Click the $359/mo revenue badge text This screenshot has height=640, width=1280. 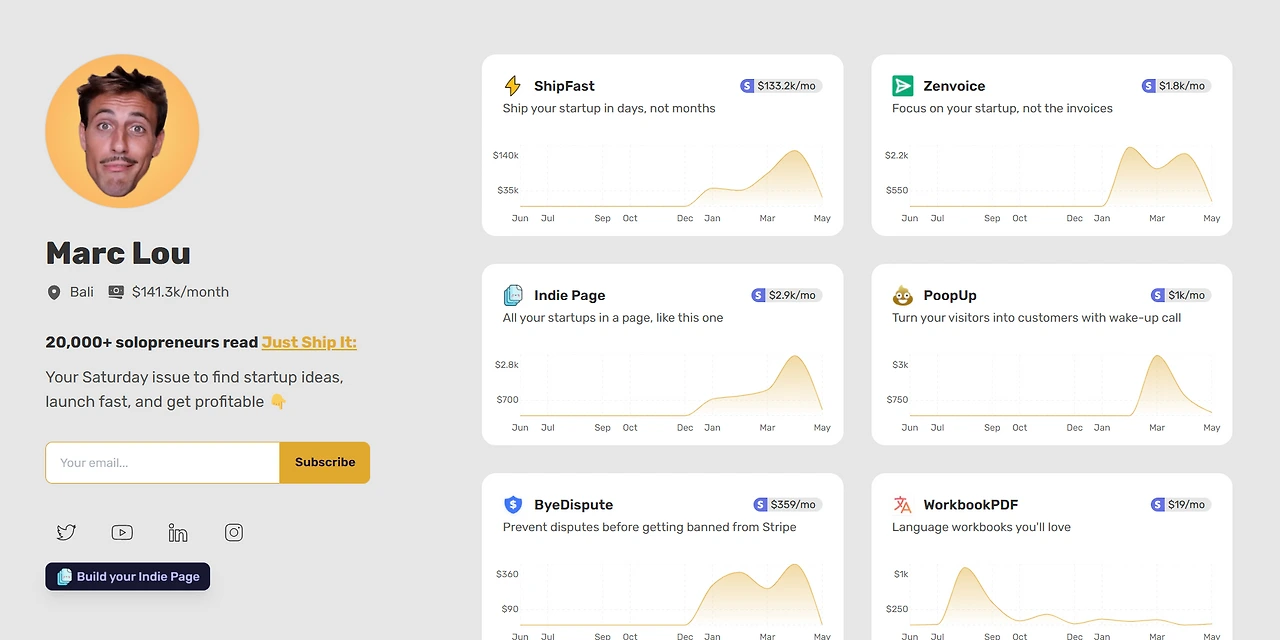click(793, 505)
